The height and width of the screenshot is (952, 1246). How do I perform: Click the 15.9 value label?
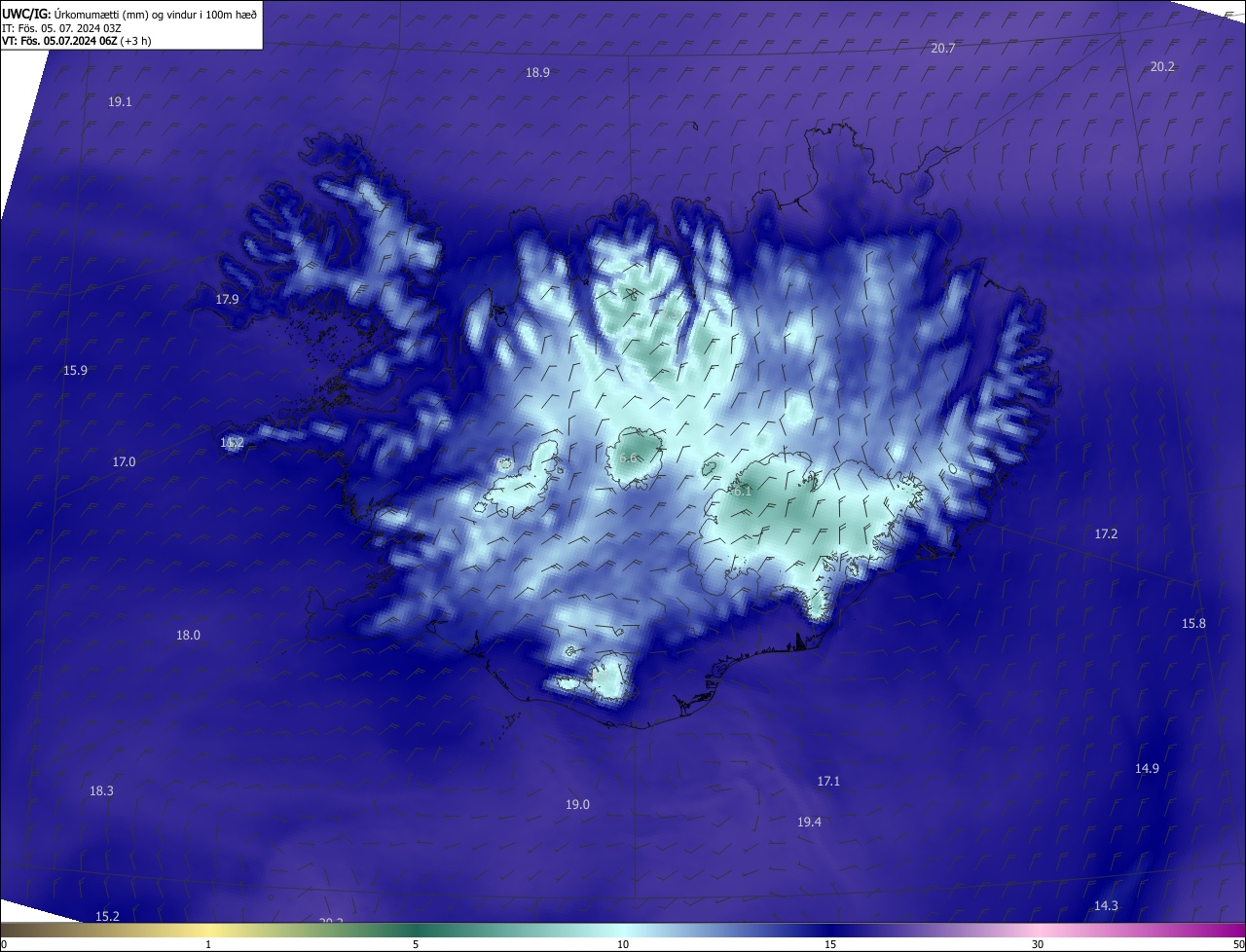point(75,370)
